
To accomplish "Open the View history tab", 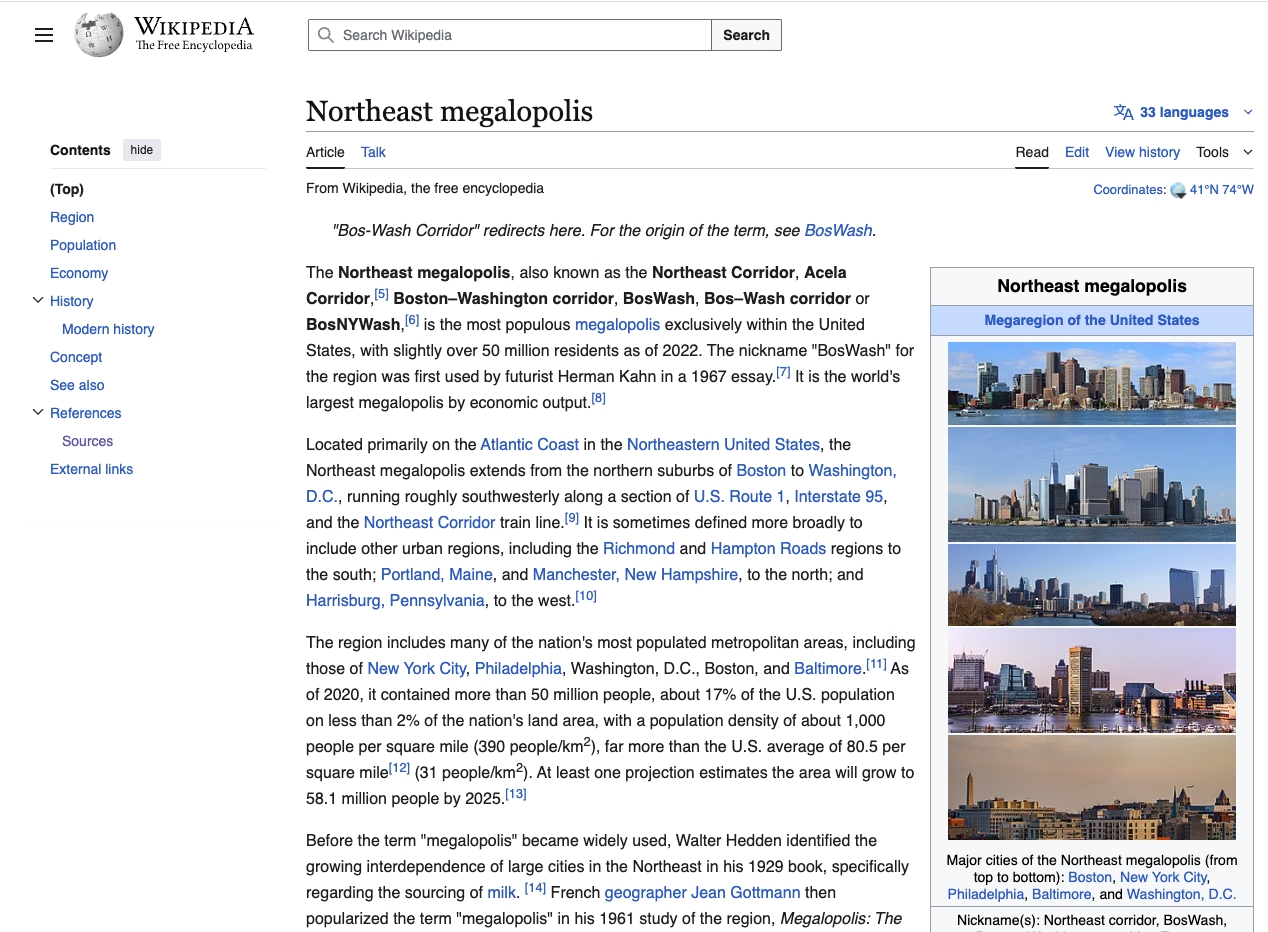I will point(1142,152).
